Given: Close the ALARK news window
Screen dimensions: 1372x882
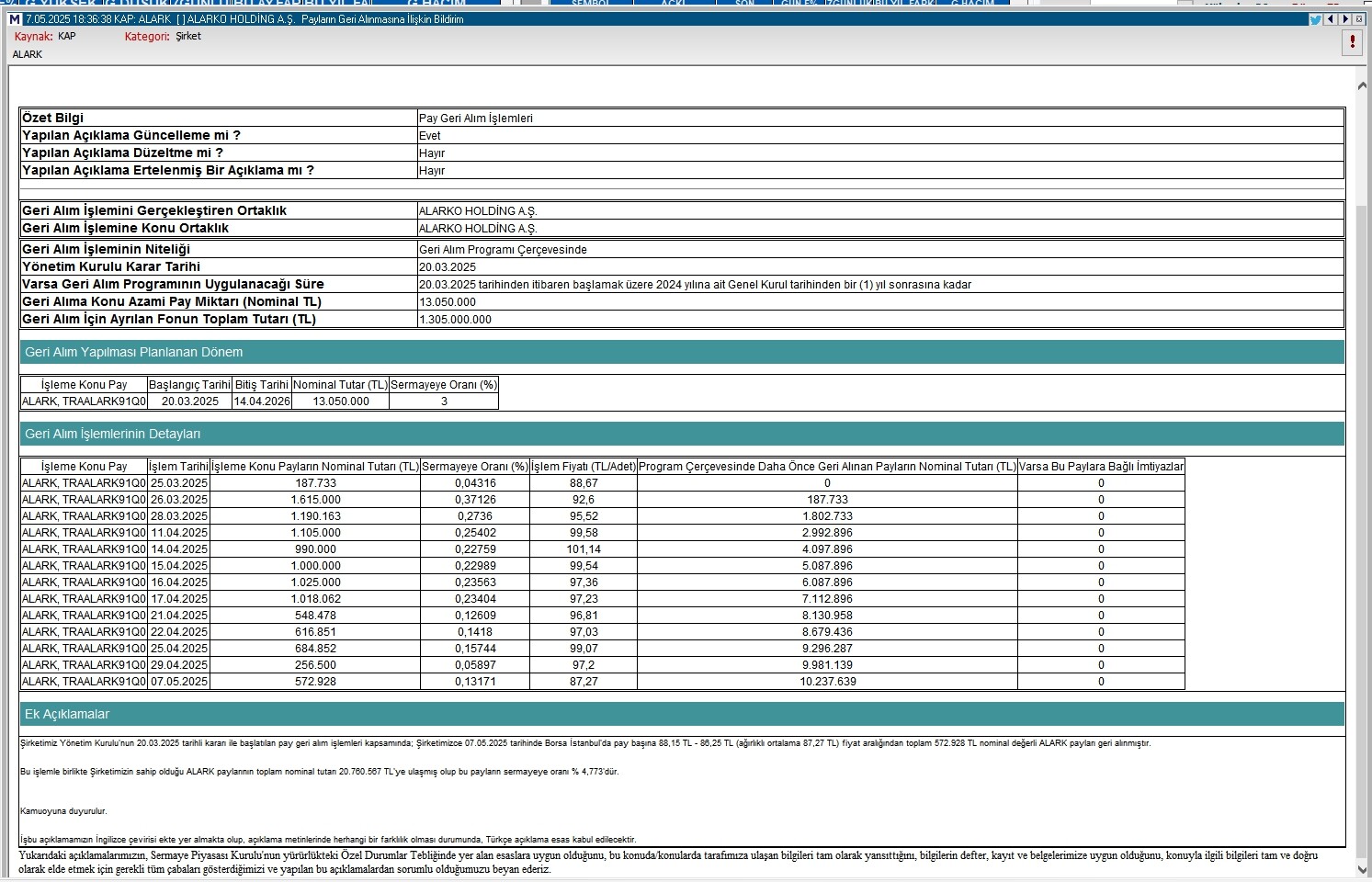Looking at the screenshot, I should coord(1359,19).
